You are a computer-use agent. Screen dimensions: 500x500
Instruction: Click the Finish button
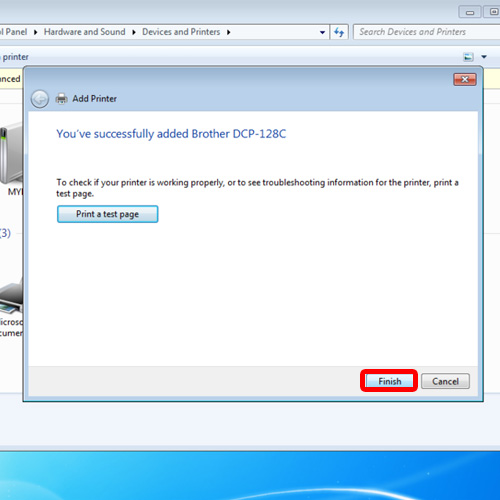389,381
